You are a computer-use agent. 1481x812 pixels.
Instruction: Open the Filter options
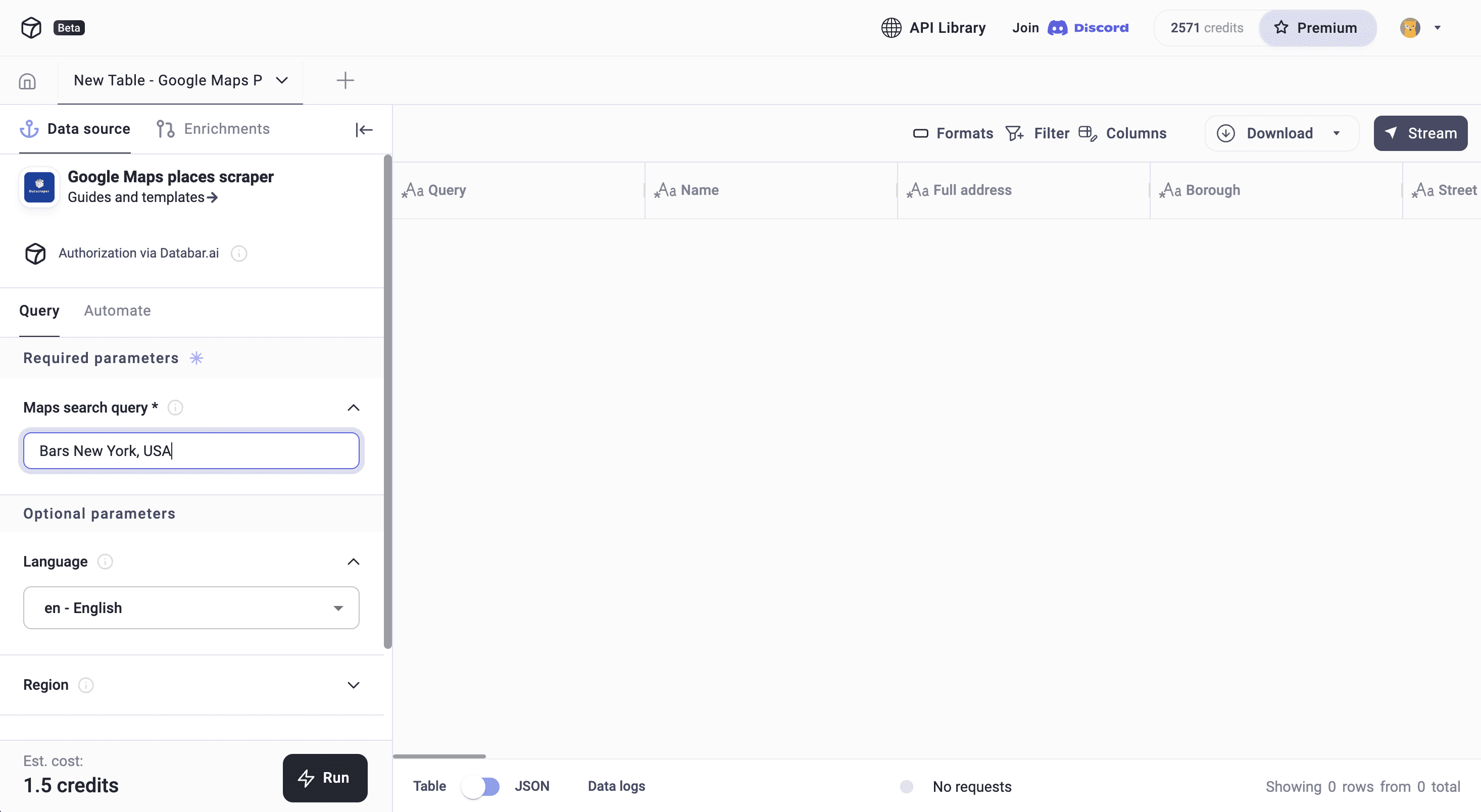tap(1037, 133)
